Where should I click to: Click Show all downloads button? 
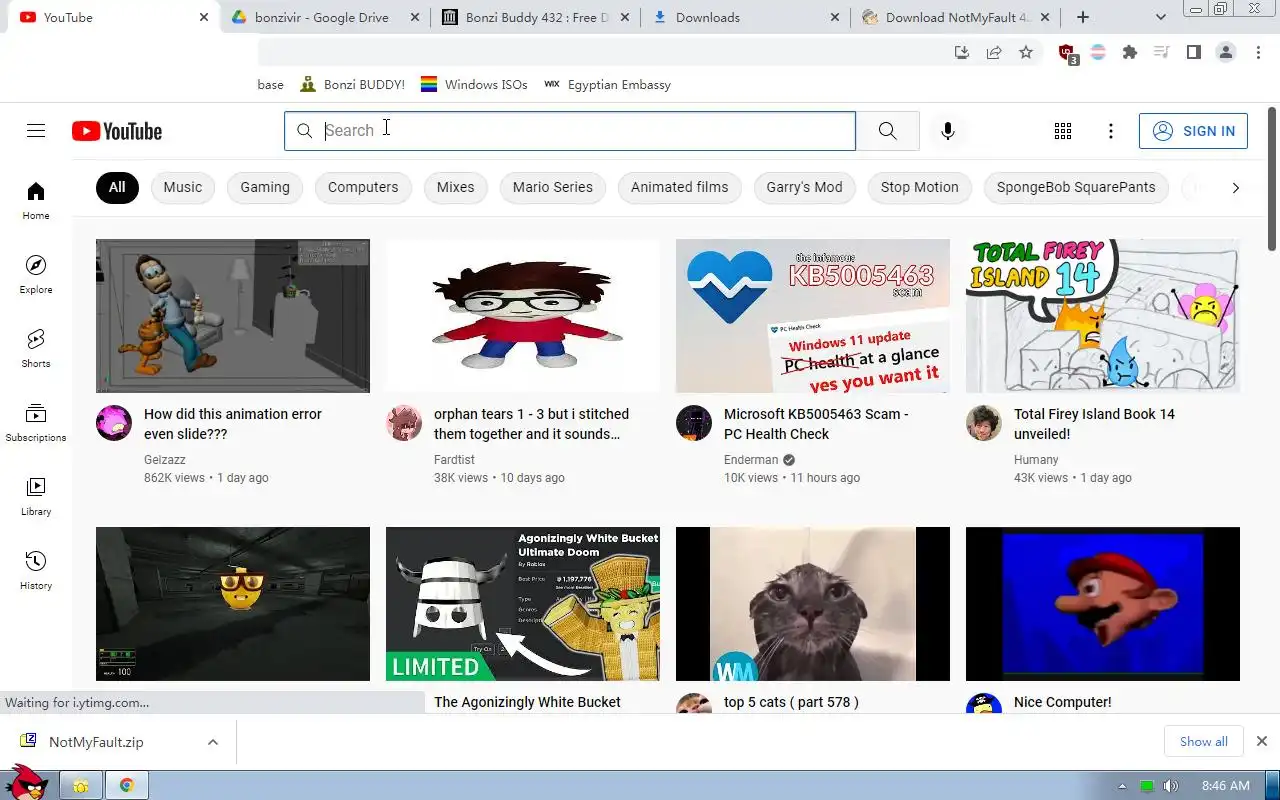pyautogui.click(x=1204, y=742)
